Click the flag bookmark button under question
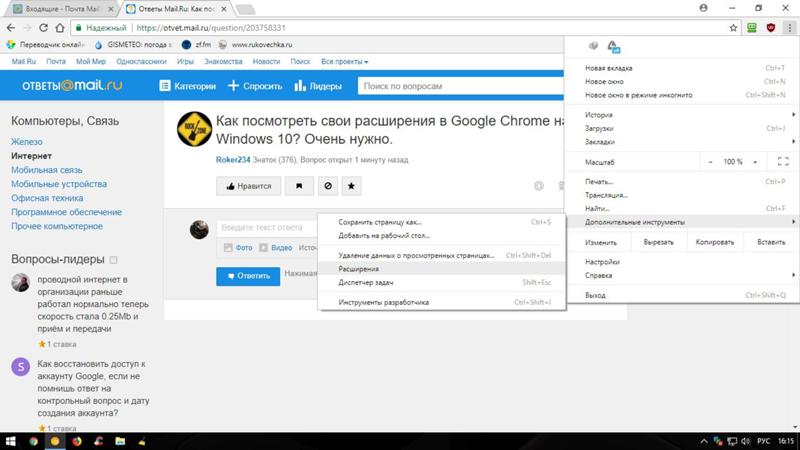 coord(299,186)
